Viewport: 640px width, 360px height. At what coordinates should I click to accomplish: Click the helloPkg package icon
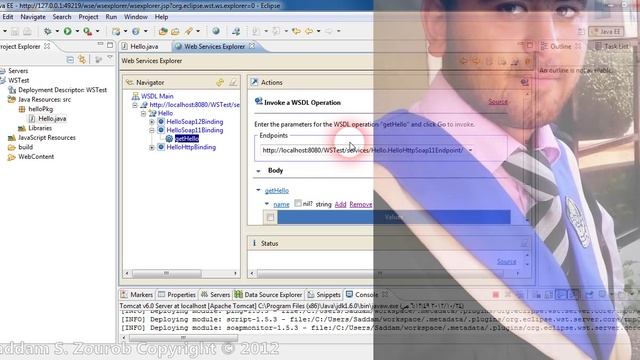pyautogui.click(x=22, y=109)
